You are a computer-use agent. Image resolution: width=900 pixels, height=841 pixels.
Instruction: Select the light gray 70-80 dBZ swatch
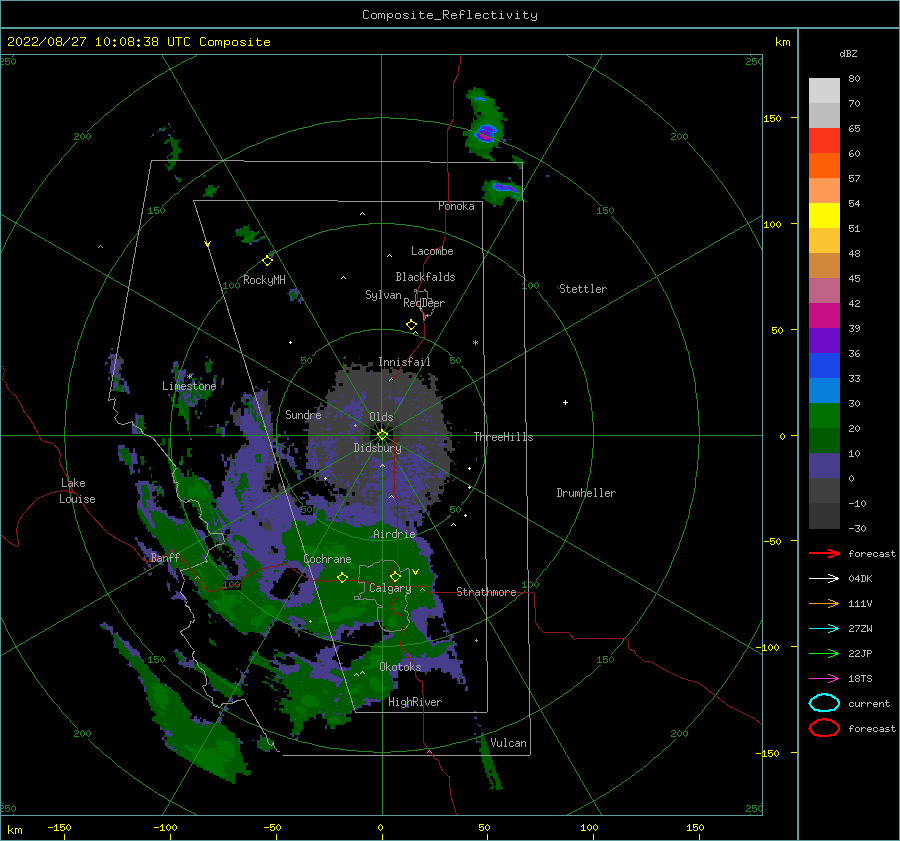(824, 91)
